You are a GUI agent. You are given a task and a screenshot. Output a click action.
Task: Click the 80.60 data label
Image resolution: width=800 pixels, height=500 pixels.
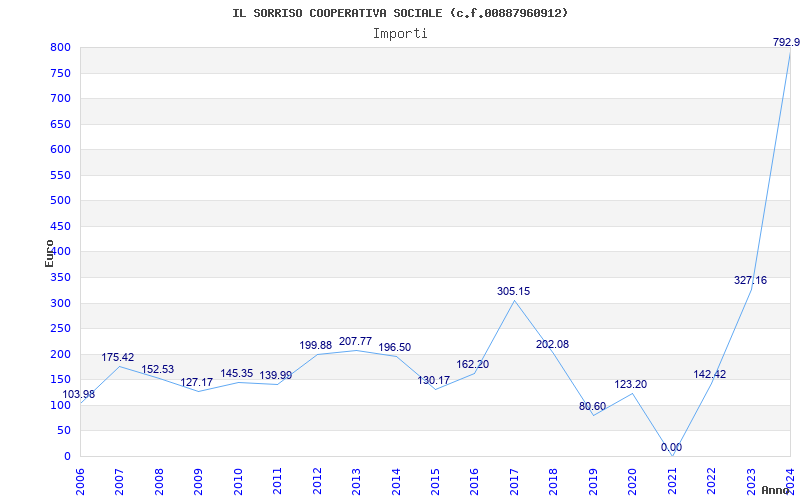tap(592, 407)
